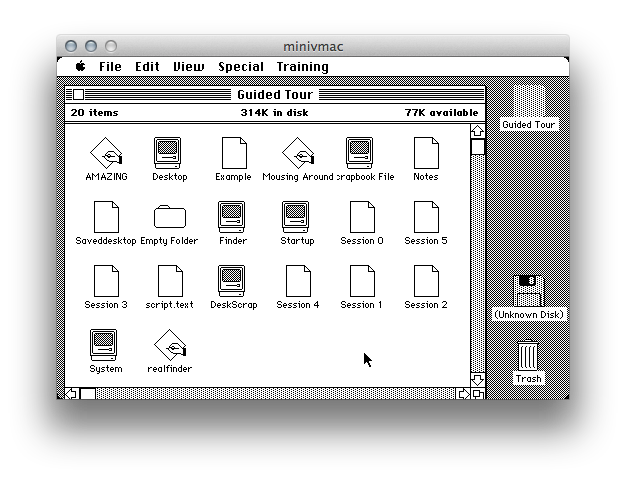Select the AMAZING application icon
Screen dimensions: 626x478
tap(106, 153)
